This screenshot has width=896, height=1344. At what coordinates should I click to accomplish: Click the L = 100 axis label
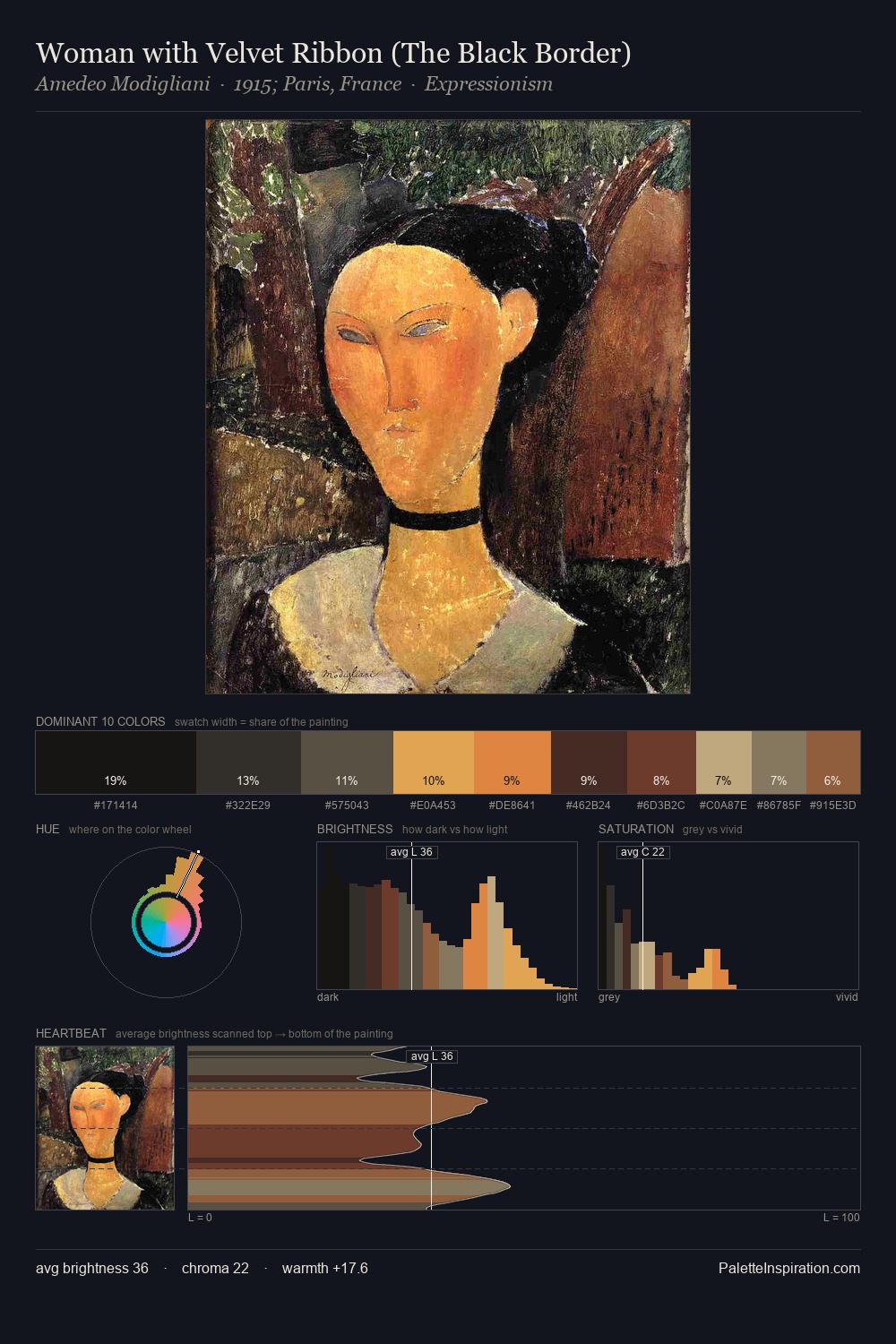(841, 1218)
